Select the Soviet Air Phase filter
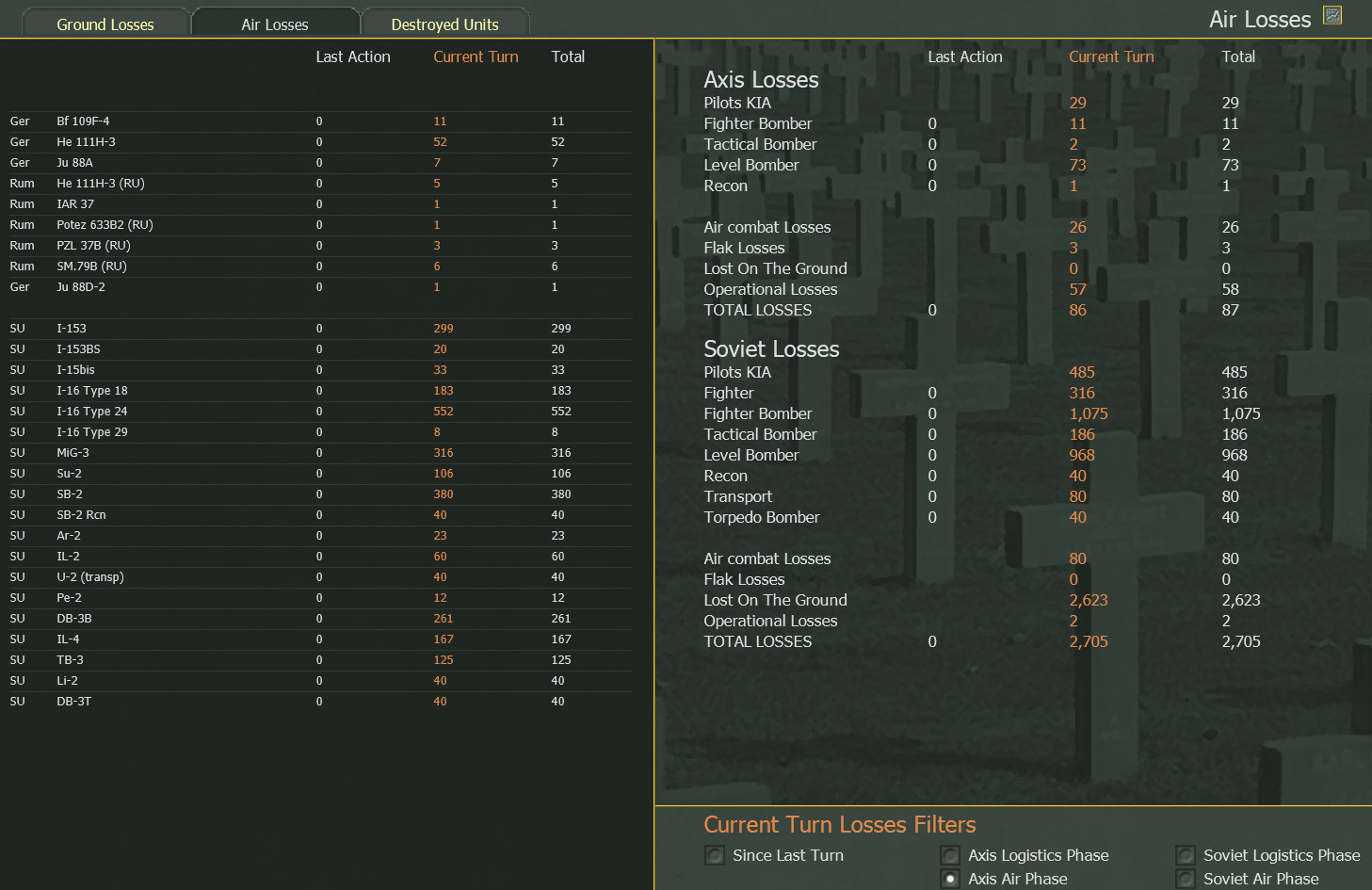This screenshot has width=1372, height=890. click(x=1186, y=879)
